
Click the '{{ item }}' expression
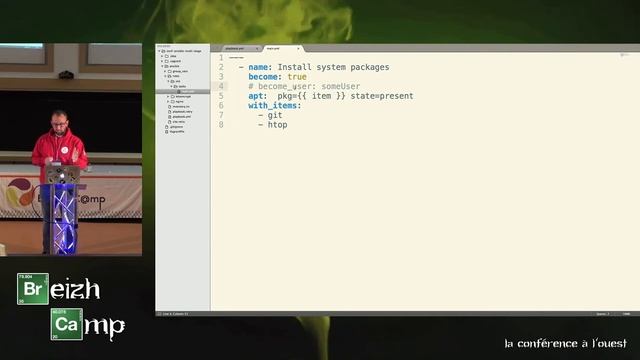point(321,96)
